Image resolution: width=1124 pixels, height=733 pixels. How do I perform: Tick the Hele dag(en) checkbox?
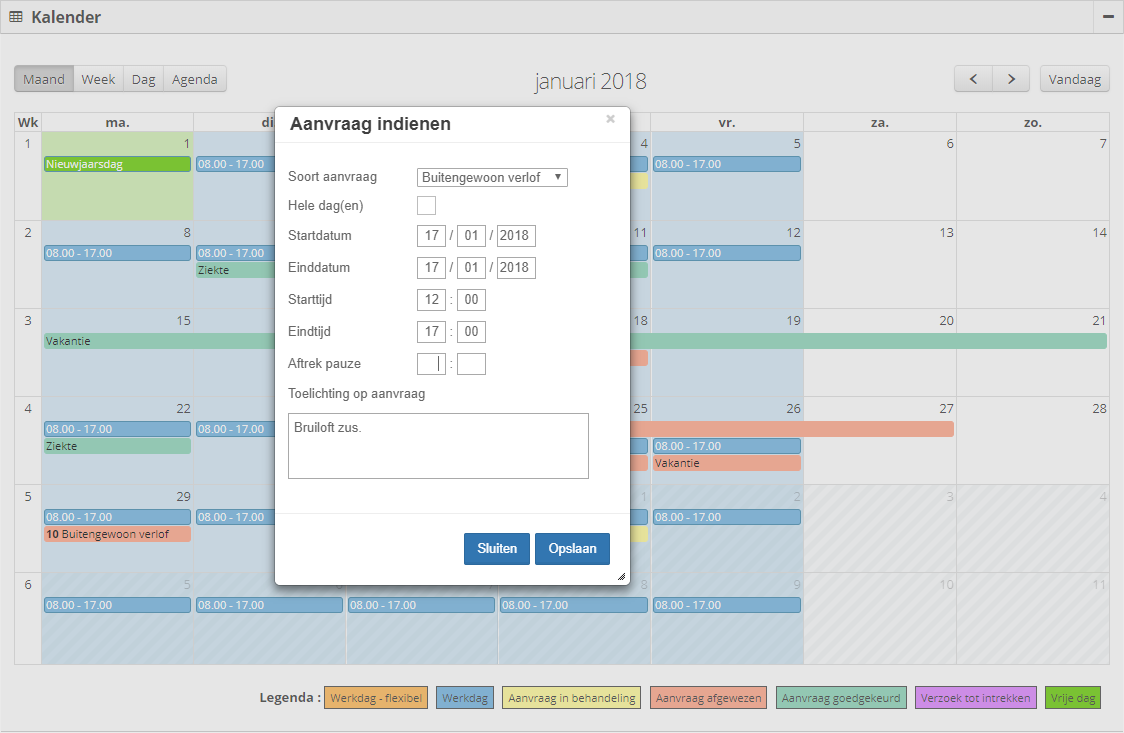pos(426,205)
